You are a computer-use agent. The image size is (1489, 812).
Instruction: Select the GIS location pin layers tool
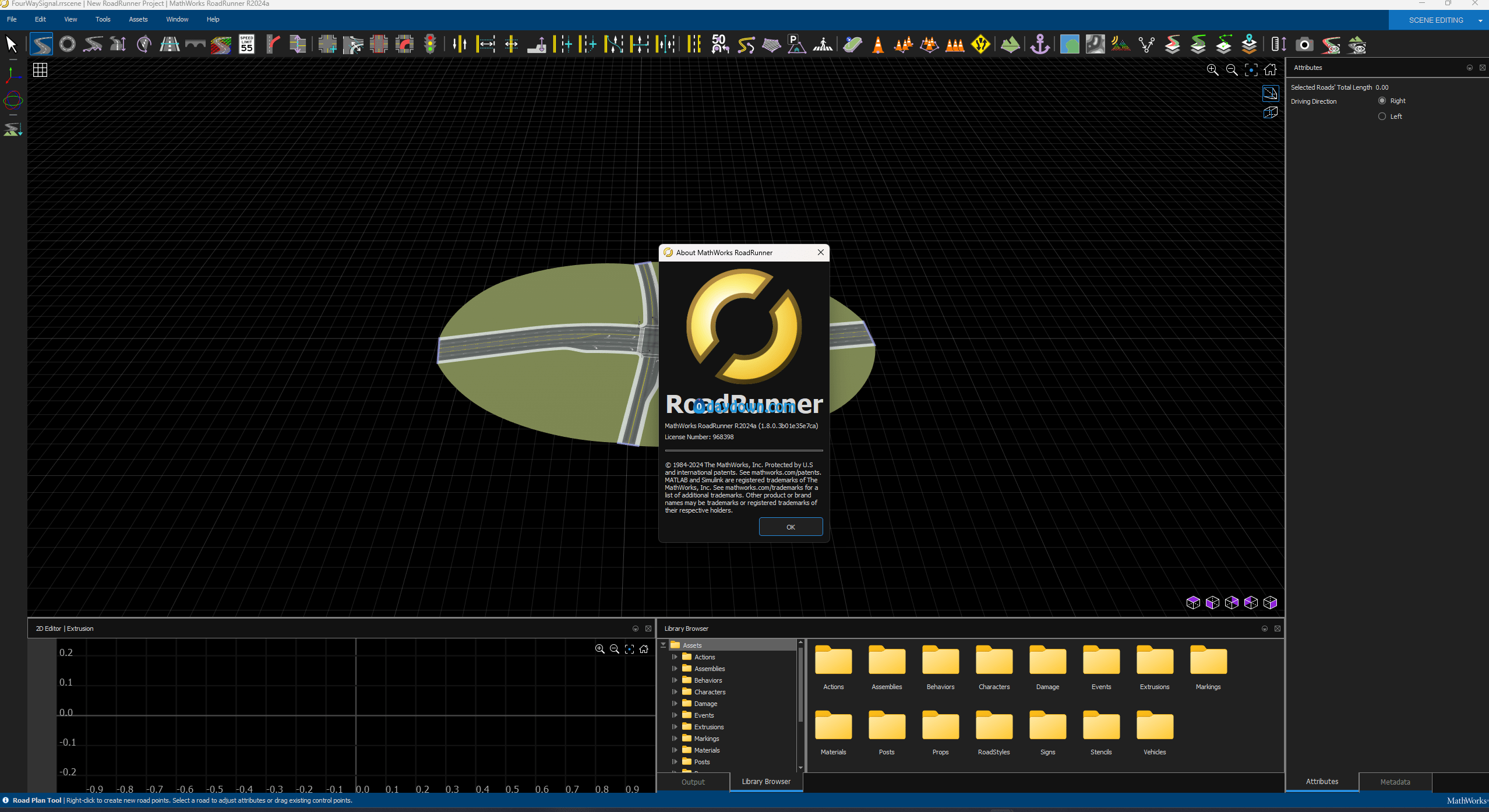pos(1248,44)
